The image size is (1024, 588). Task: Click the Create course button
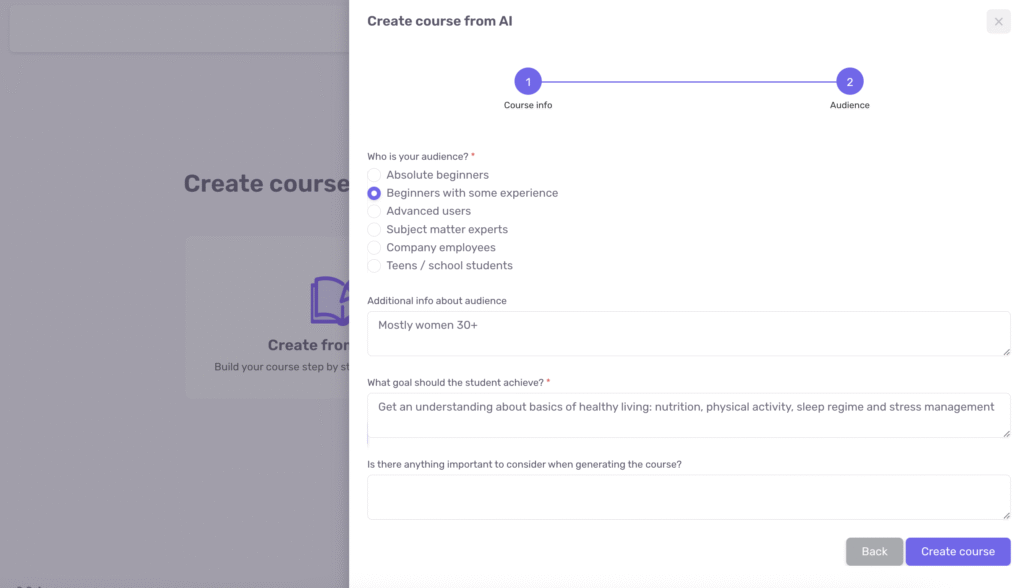[x=958, y=551]
